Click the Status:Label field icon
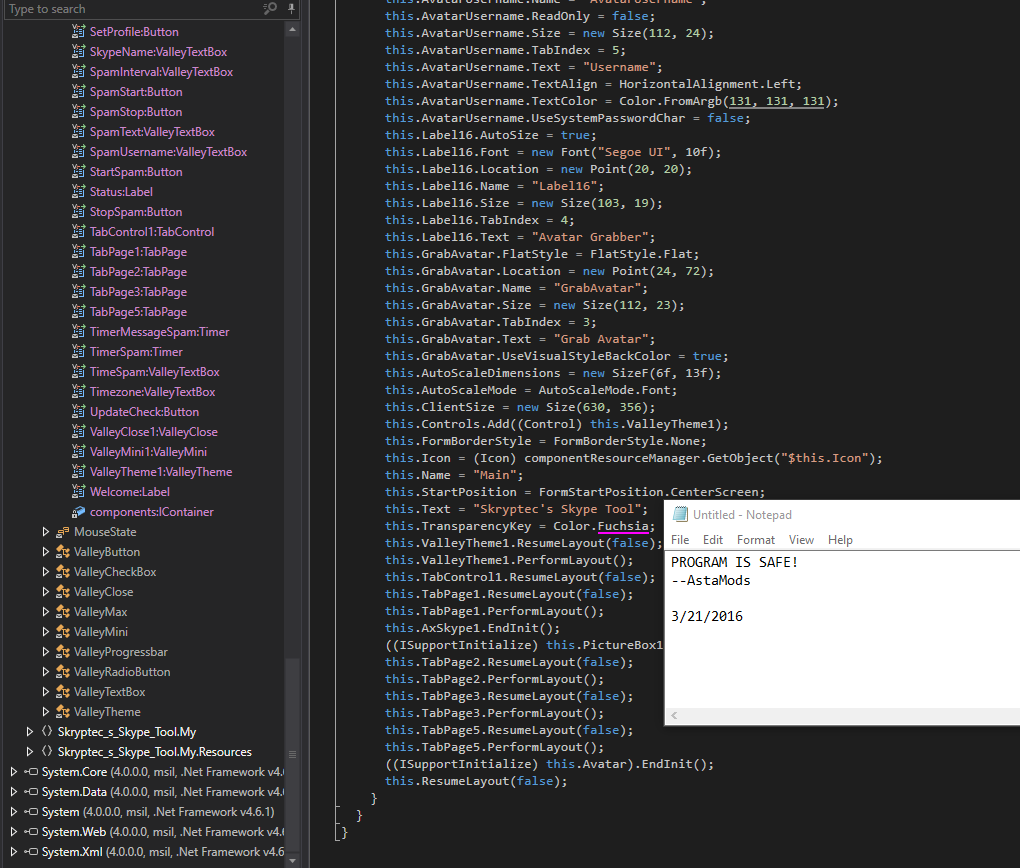Viewport: 1020px width, 868px height. click(79, 191)
